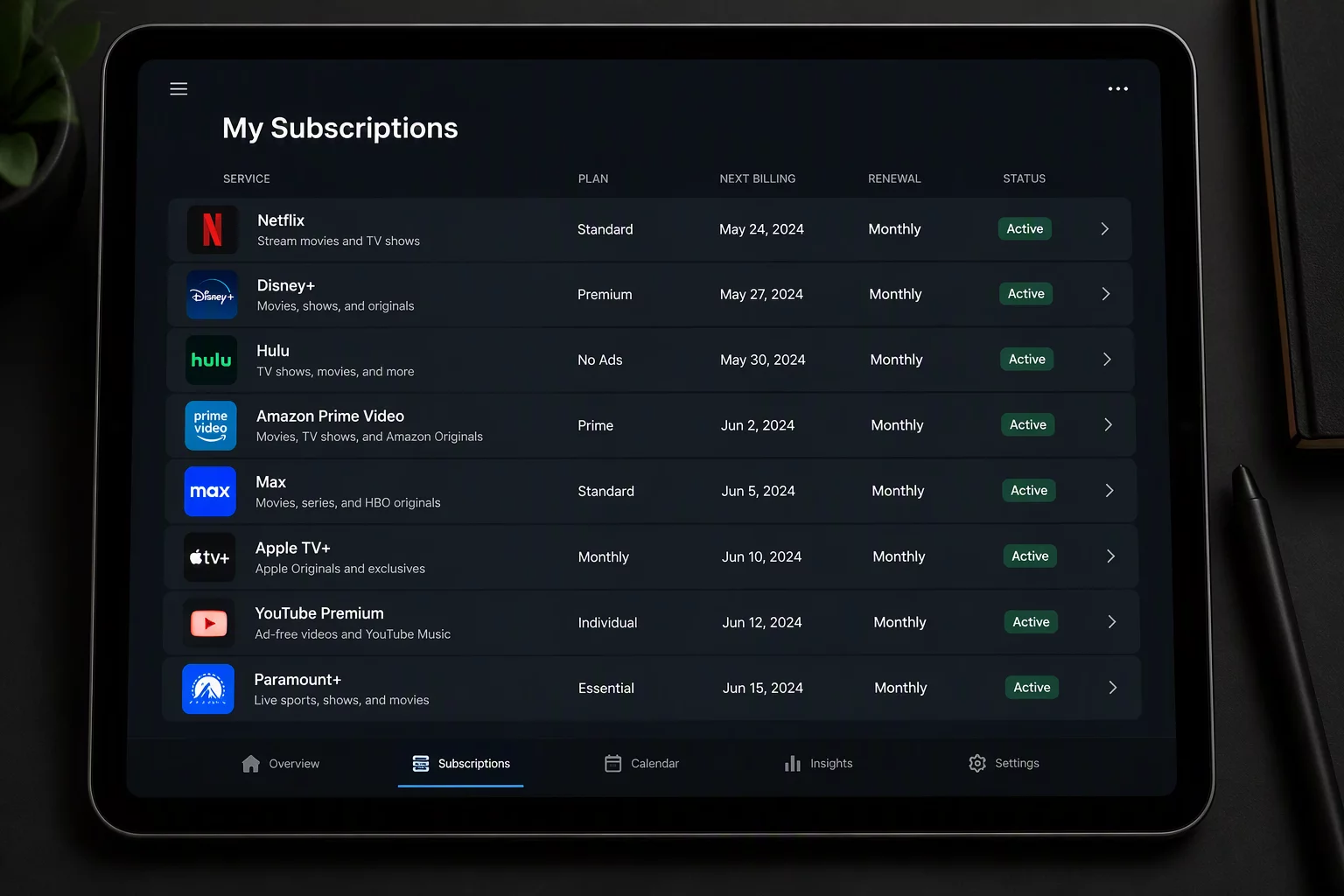Click the Settings gear icon

pos(977,763)
